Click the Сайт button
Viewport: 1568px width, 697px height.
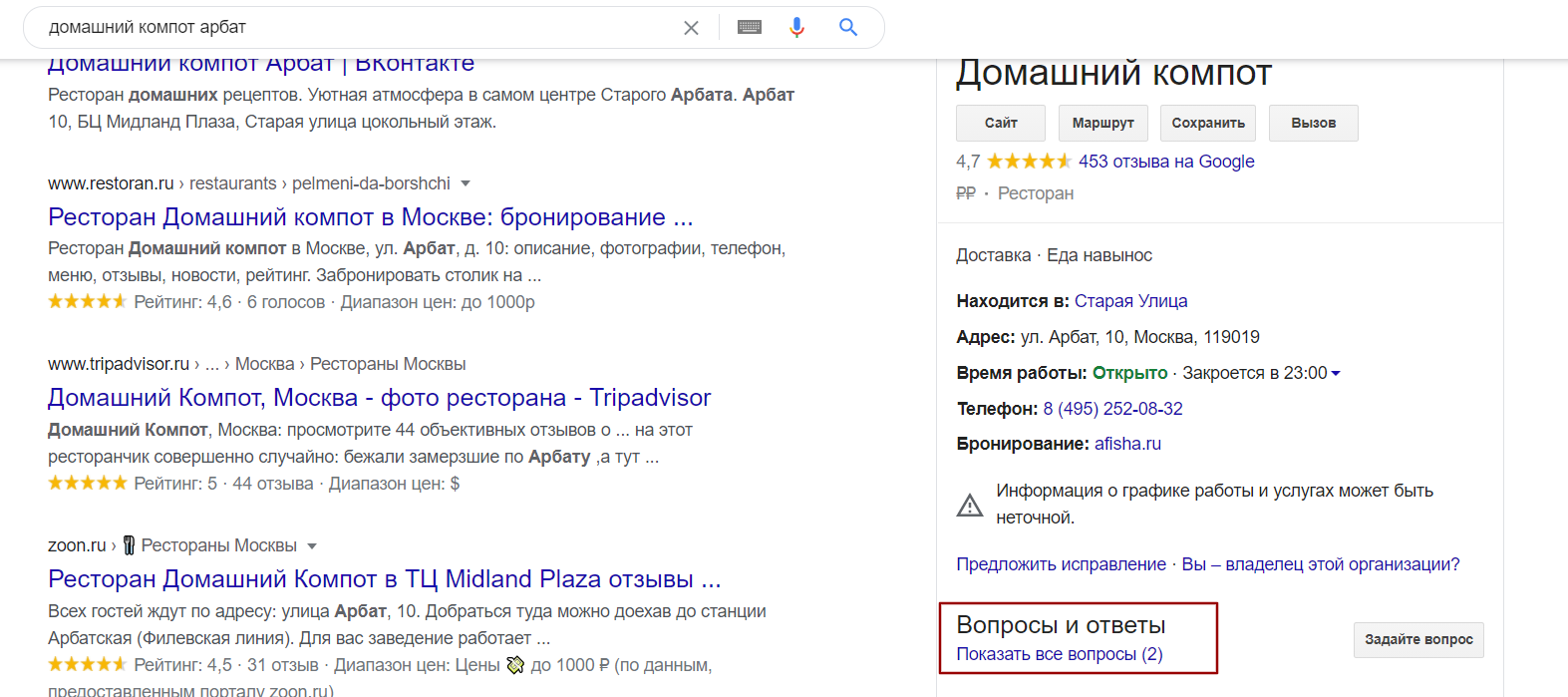coord(1001,123)
